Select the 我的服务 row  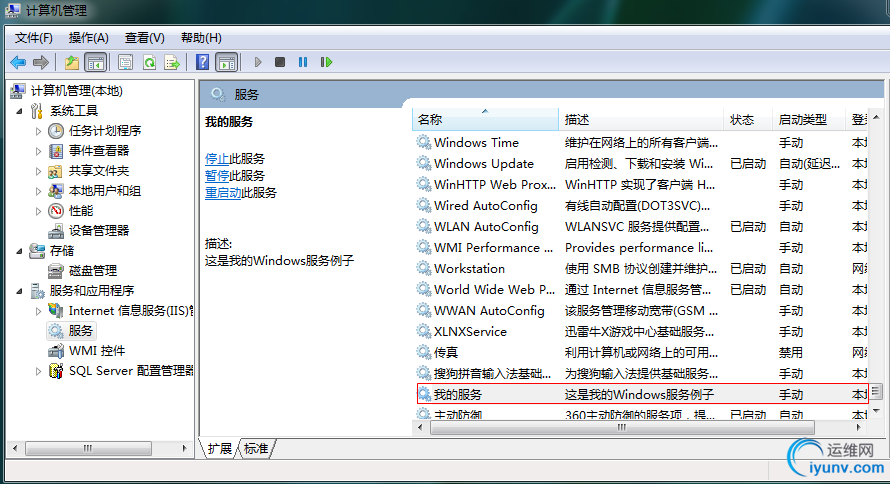[x=641, y=394]
